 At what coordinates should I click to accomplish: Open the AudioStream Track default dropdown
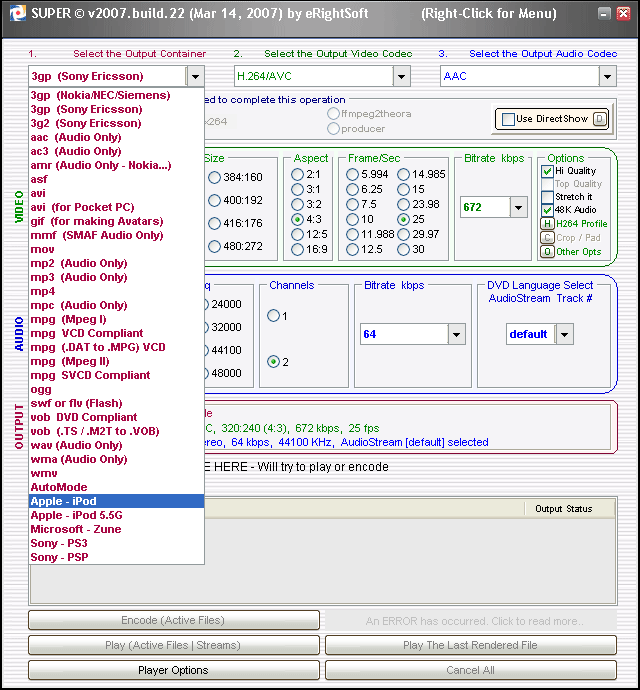pyautogui.click(x=564, y=334)
